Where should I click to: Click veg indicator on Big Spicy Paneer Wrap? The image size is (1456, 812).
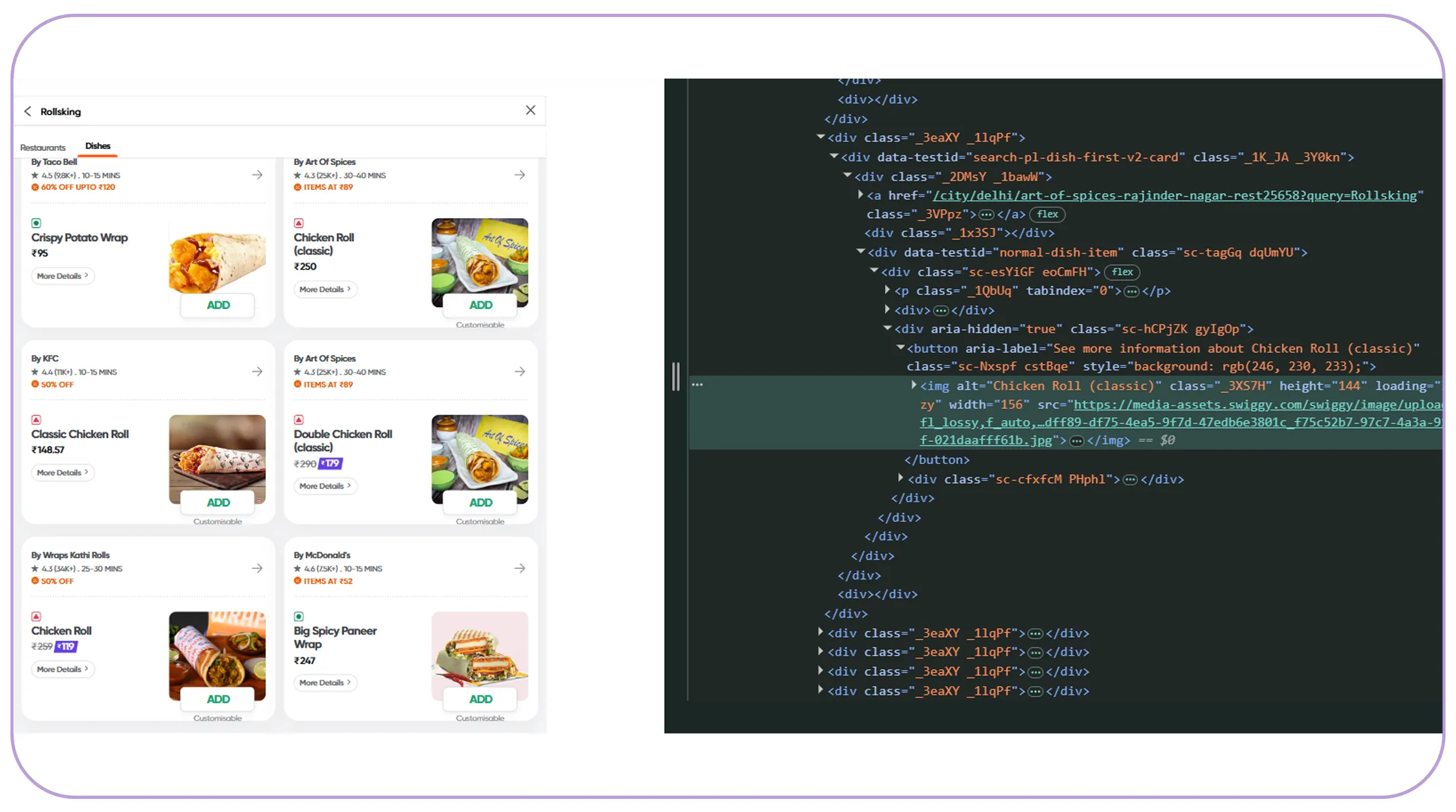(x=299, y=617)
